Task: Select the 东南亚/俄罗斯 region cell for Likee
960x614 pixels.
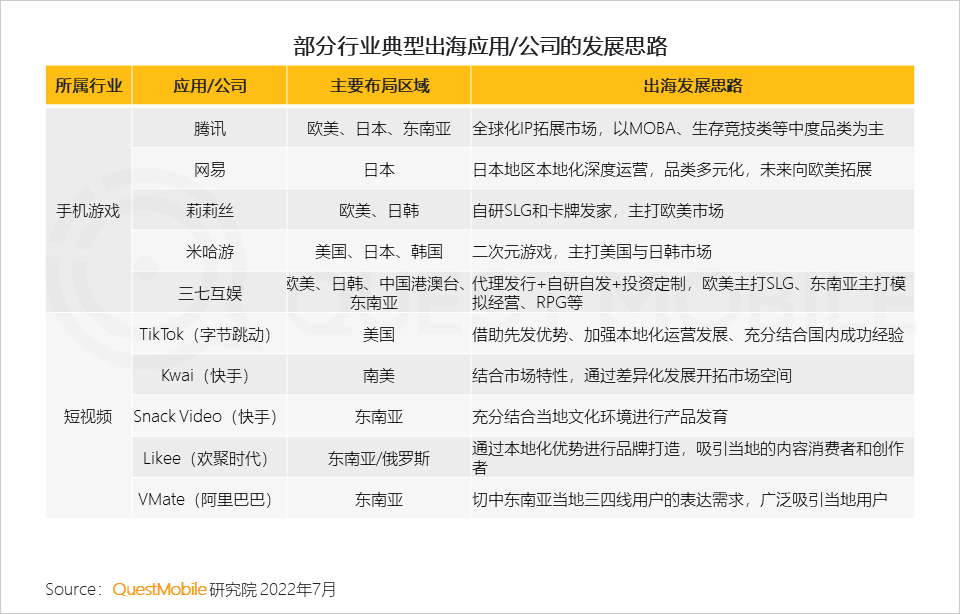Action: pyautogui.click(x=380, y=458)
